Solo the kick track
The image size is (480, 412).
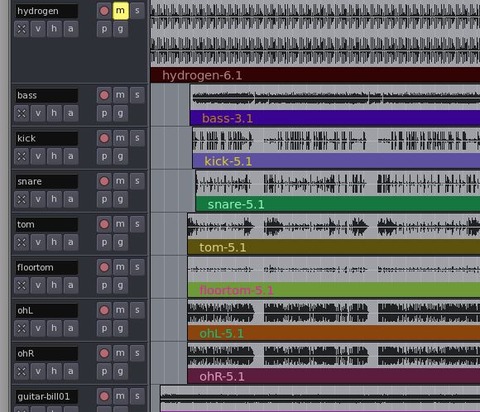pyautogui.click(x=137, y=138)
